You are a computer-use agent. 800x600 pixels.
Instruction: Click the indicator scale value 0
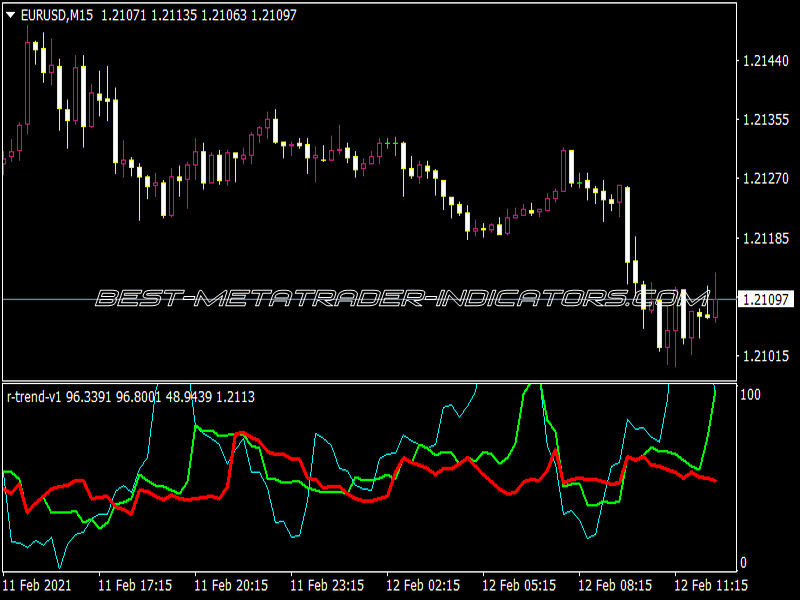pyautogui.click(x=743, y=562)
